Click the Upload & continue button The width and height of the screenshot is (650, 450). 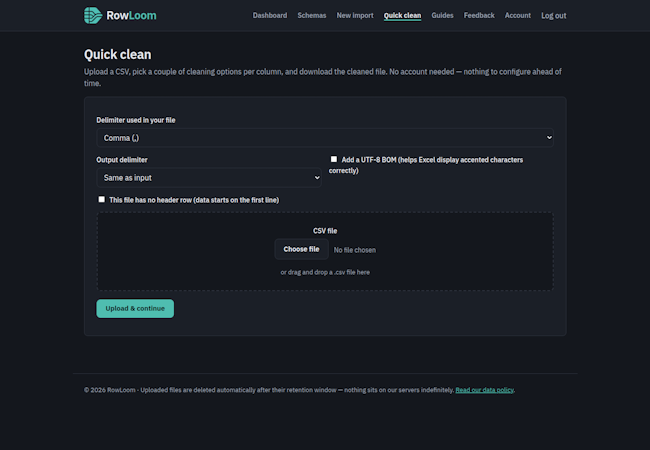135,309
